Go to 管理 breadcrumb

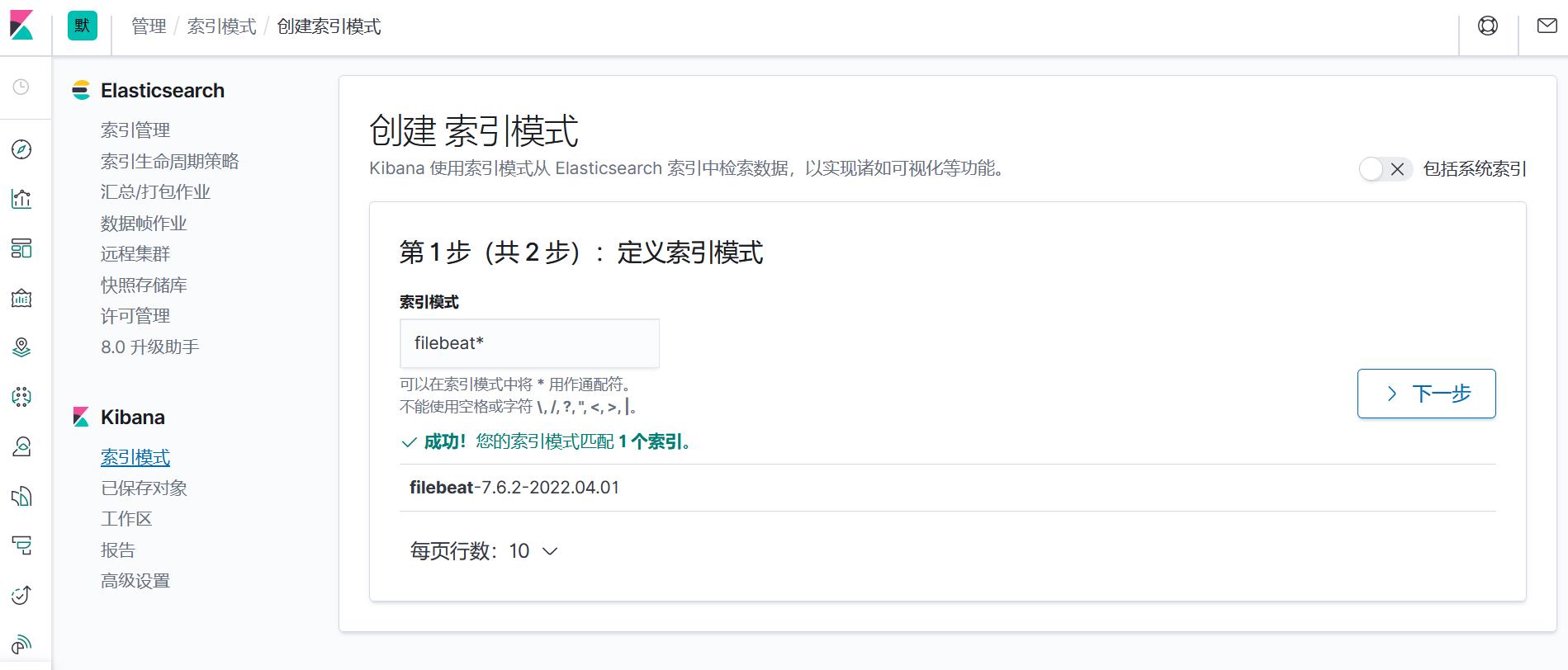149,26
